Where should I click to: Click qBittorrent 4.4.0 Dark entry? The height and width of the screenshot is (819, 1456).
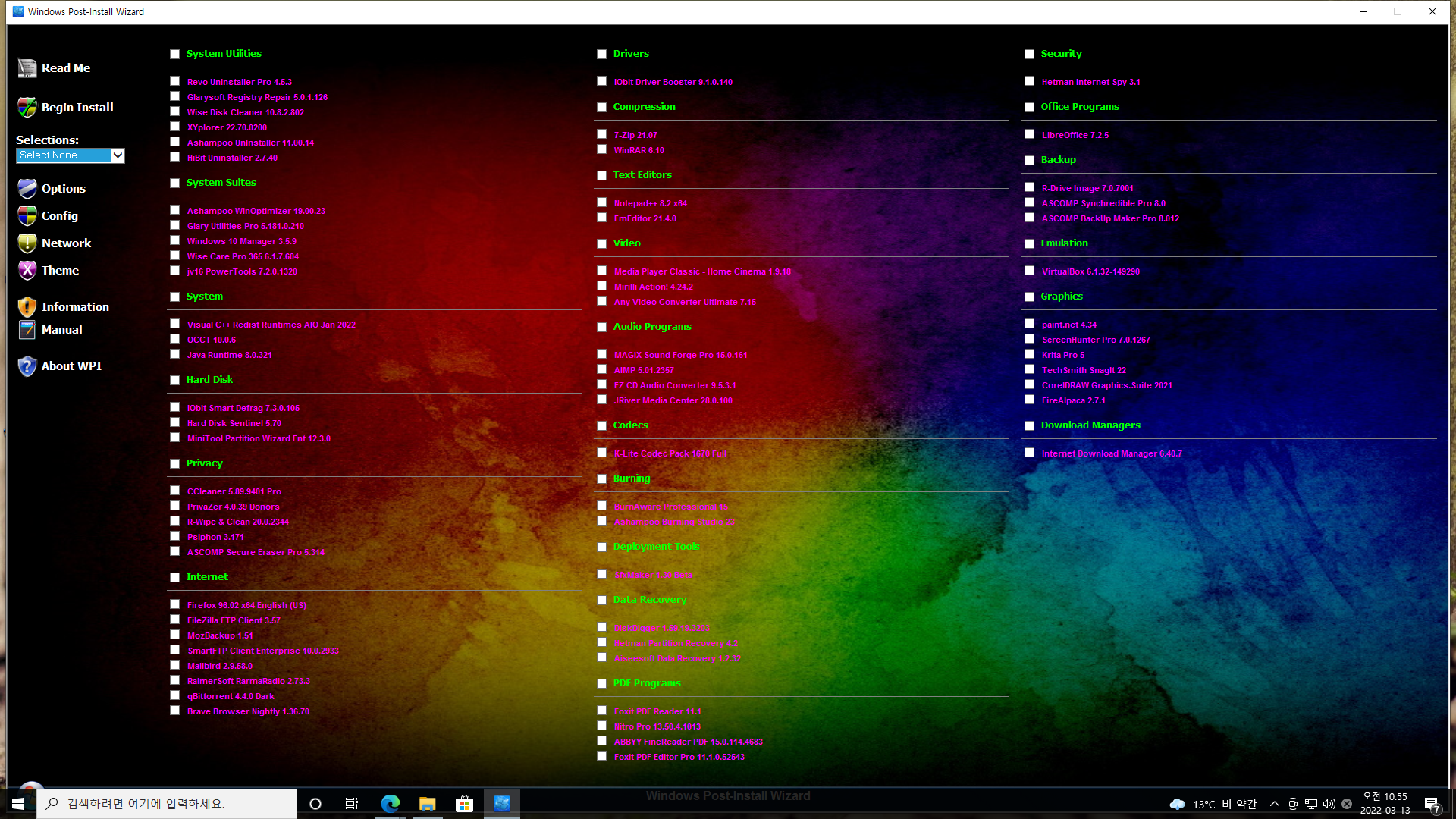coord(231,696)
